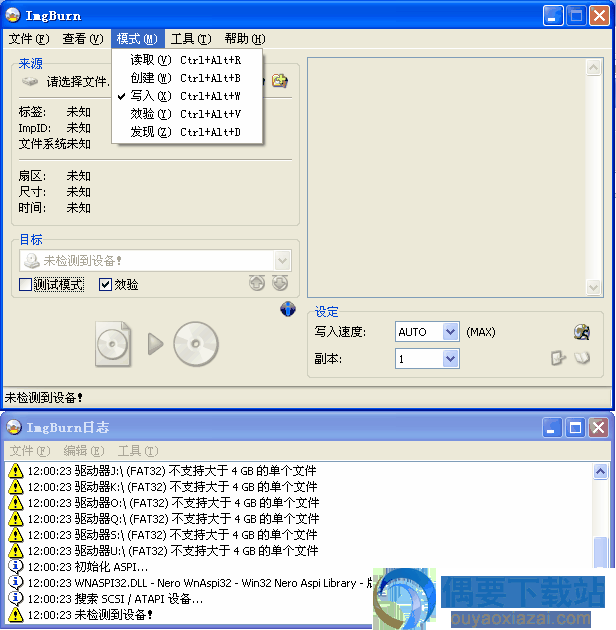Screen dimensions: 616x630
Task: Enable the 测试模式 checkbox
Action: (25, 284)
